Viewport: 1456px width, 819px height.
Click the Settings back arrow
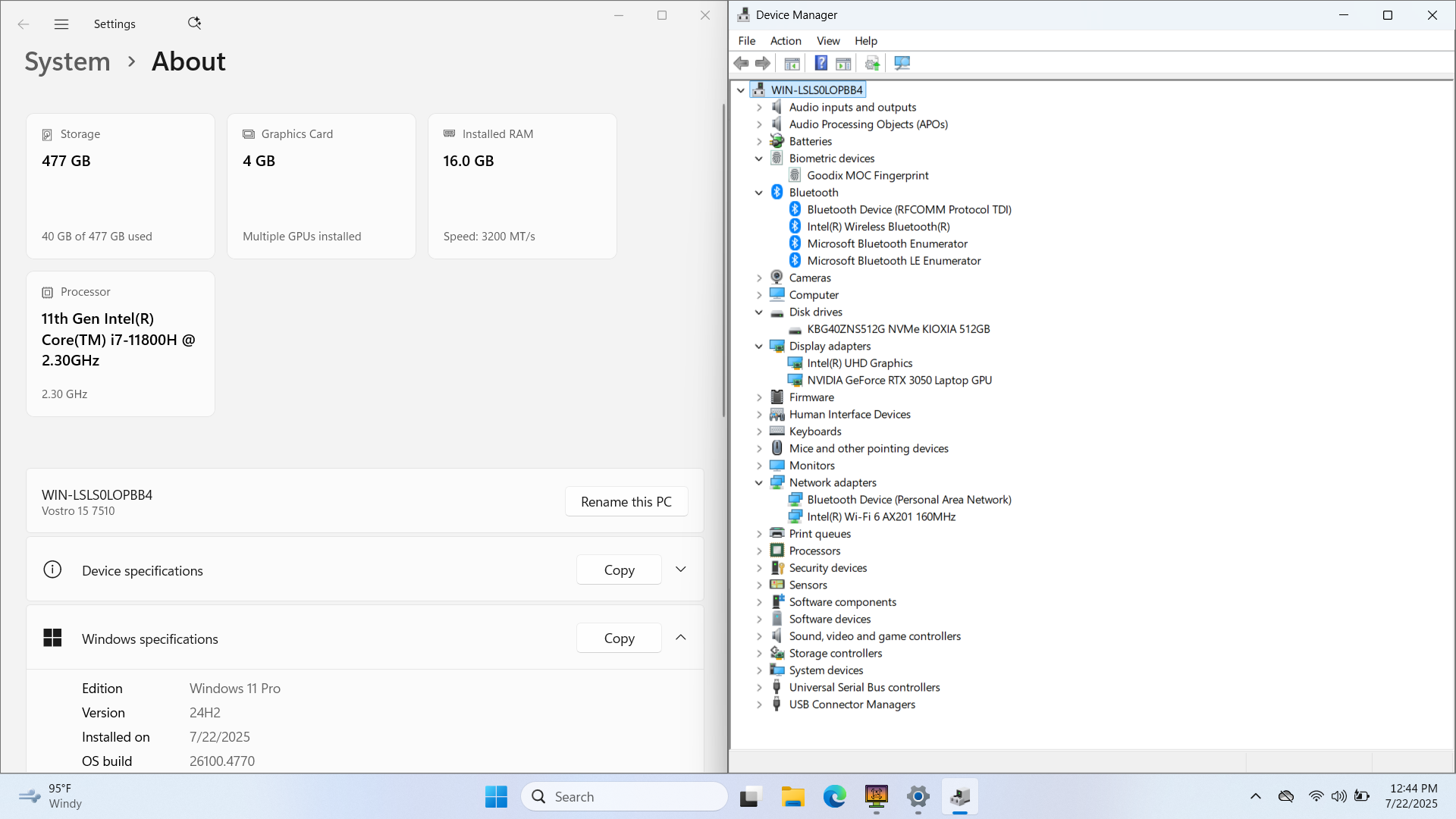click(x=24, y=24)
